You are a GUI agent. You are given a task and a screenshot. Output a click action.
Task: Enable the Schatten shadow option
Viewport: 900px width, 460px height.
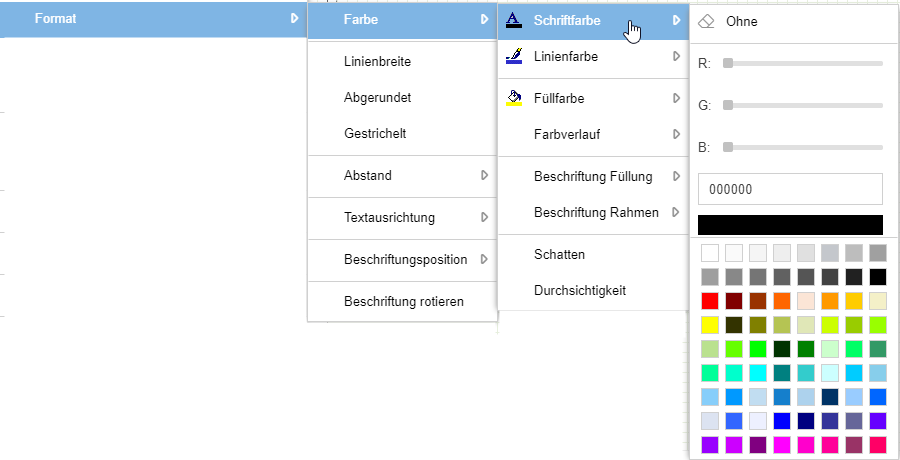(x=559, y=255)
